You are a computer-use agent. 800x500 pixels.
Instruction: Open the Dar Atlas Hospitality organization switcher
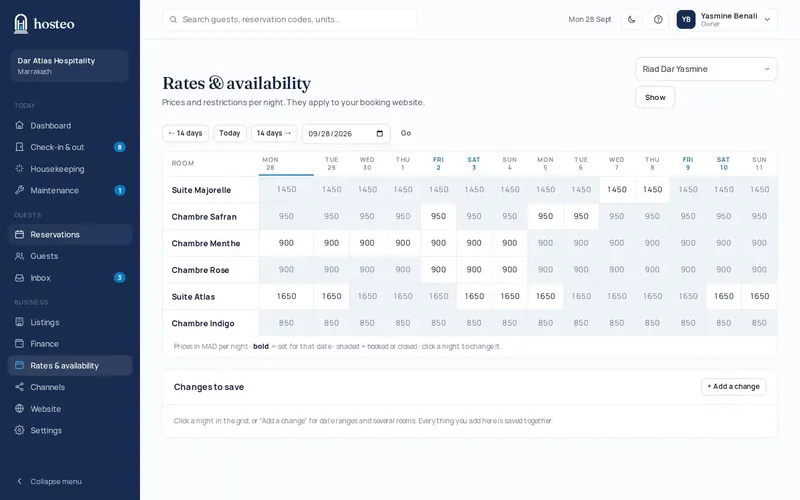(x=70, y=66)
